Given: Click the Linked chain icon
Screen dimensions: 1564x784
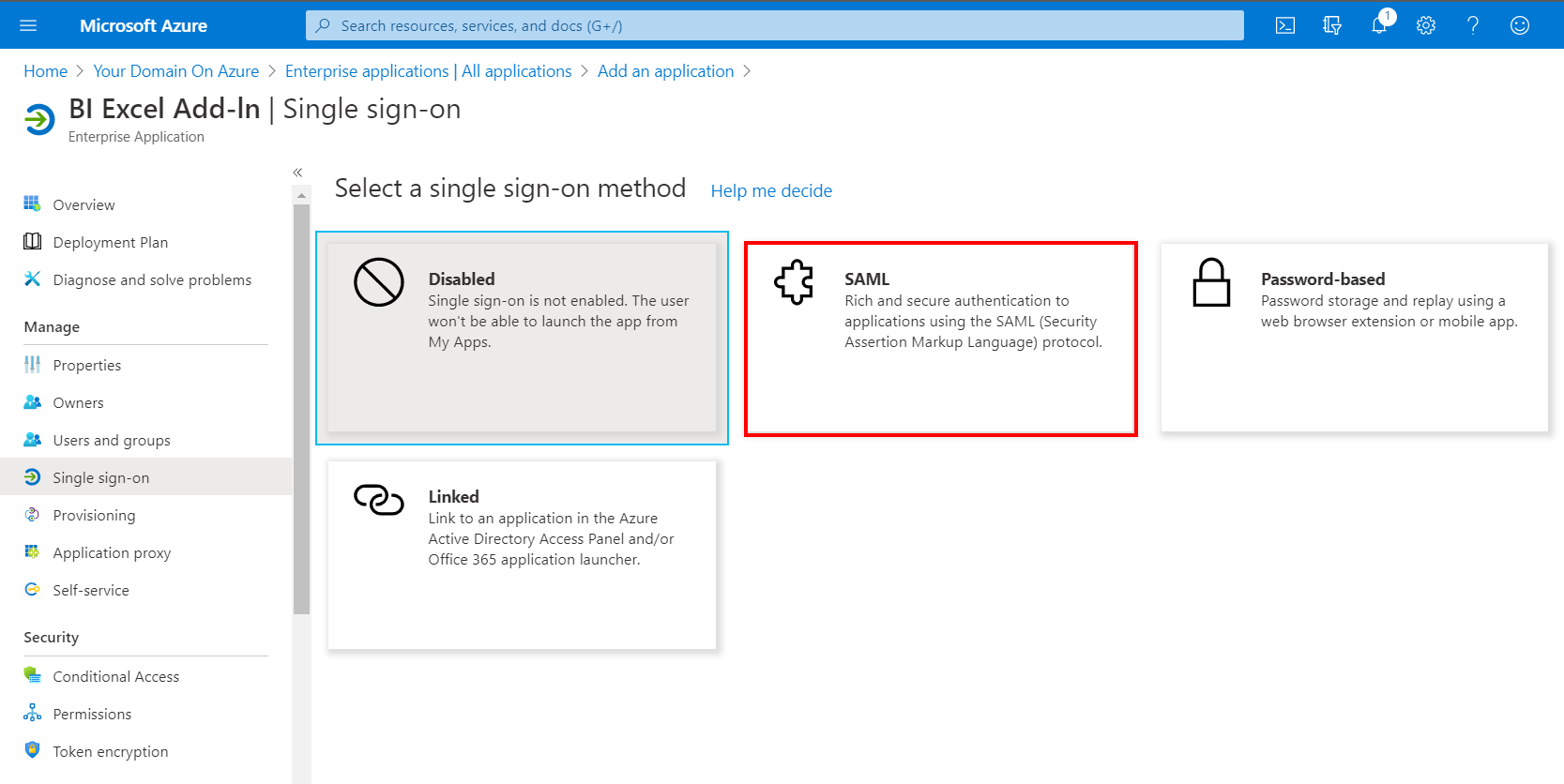Looking at the screenshot, I should 379,499.
